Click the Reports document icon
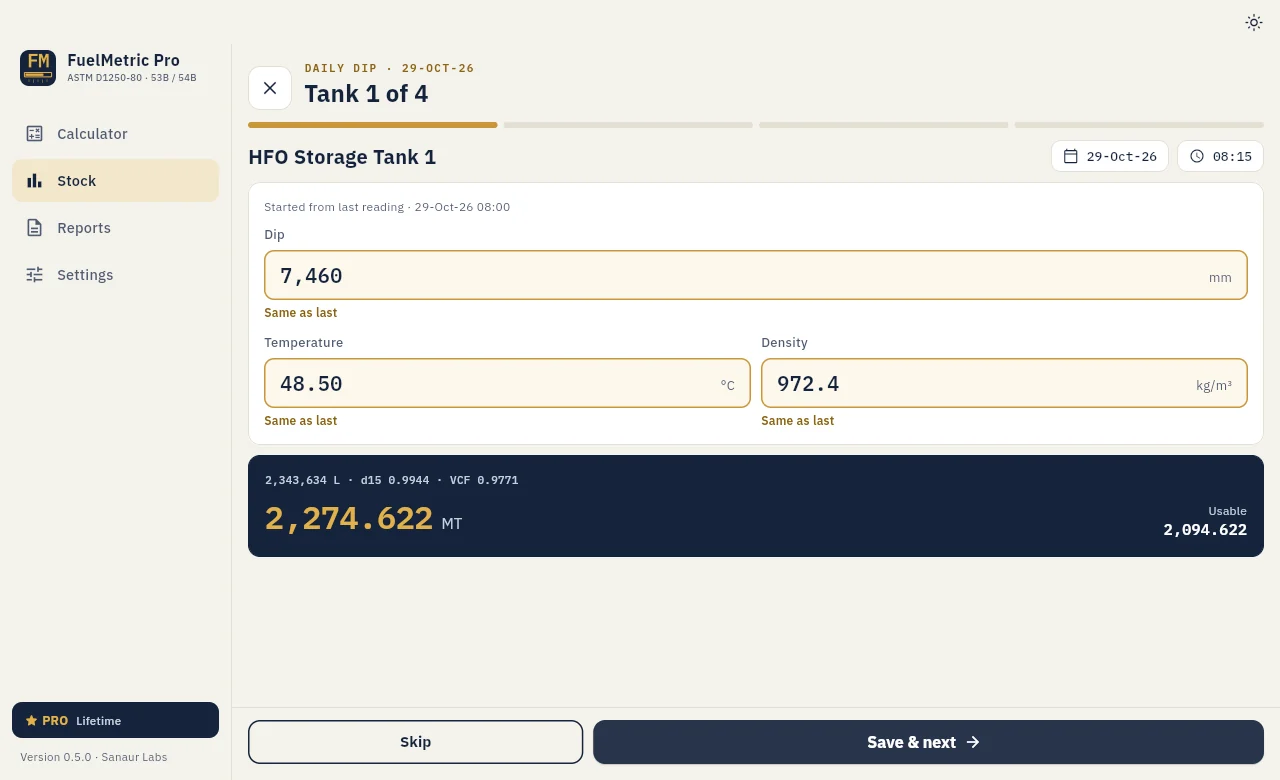 pyautogui.click(x=34, y=228)
